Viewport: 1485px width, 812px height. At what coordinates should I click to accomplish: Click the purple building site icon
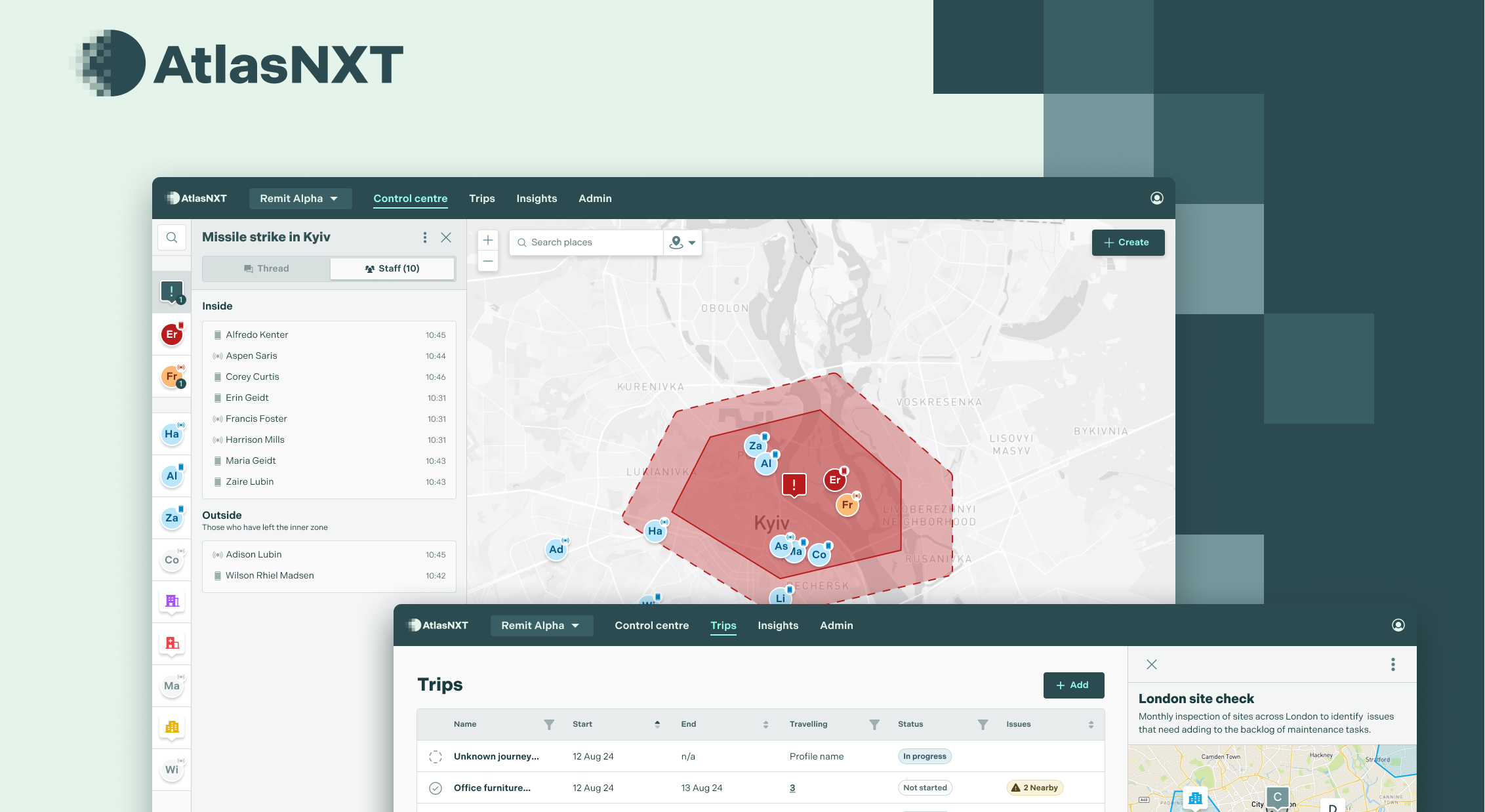pyautogui.click(x=172, y=601)
